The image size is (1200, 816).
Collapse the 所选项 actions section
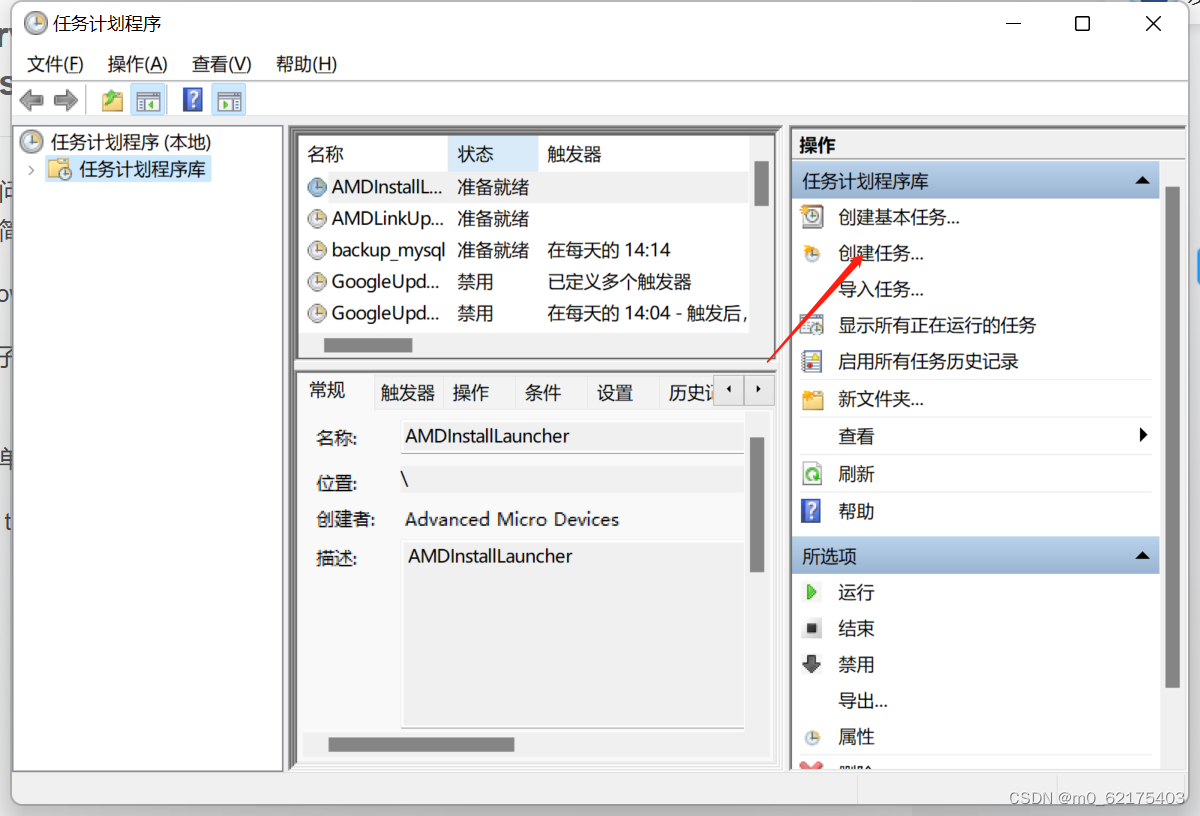(1141, 556)
